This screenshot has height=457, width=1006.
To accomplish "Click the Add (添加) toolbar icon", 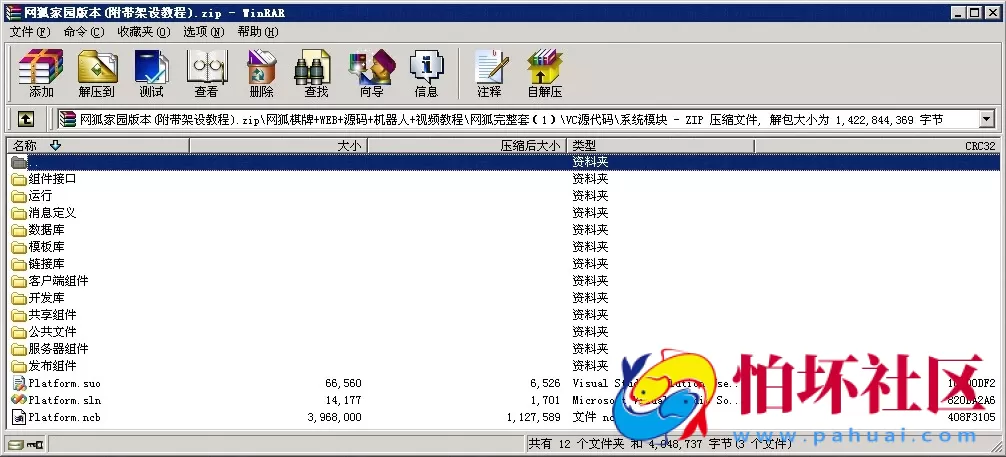I will tap(41, 73).
